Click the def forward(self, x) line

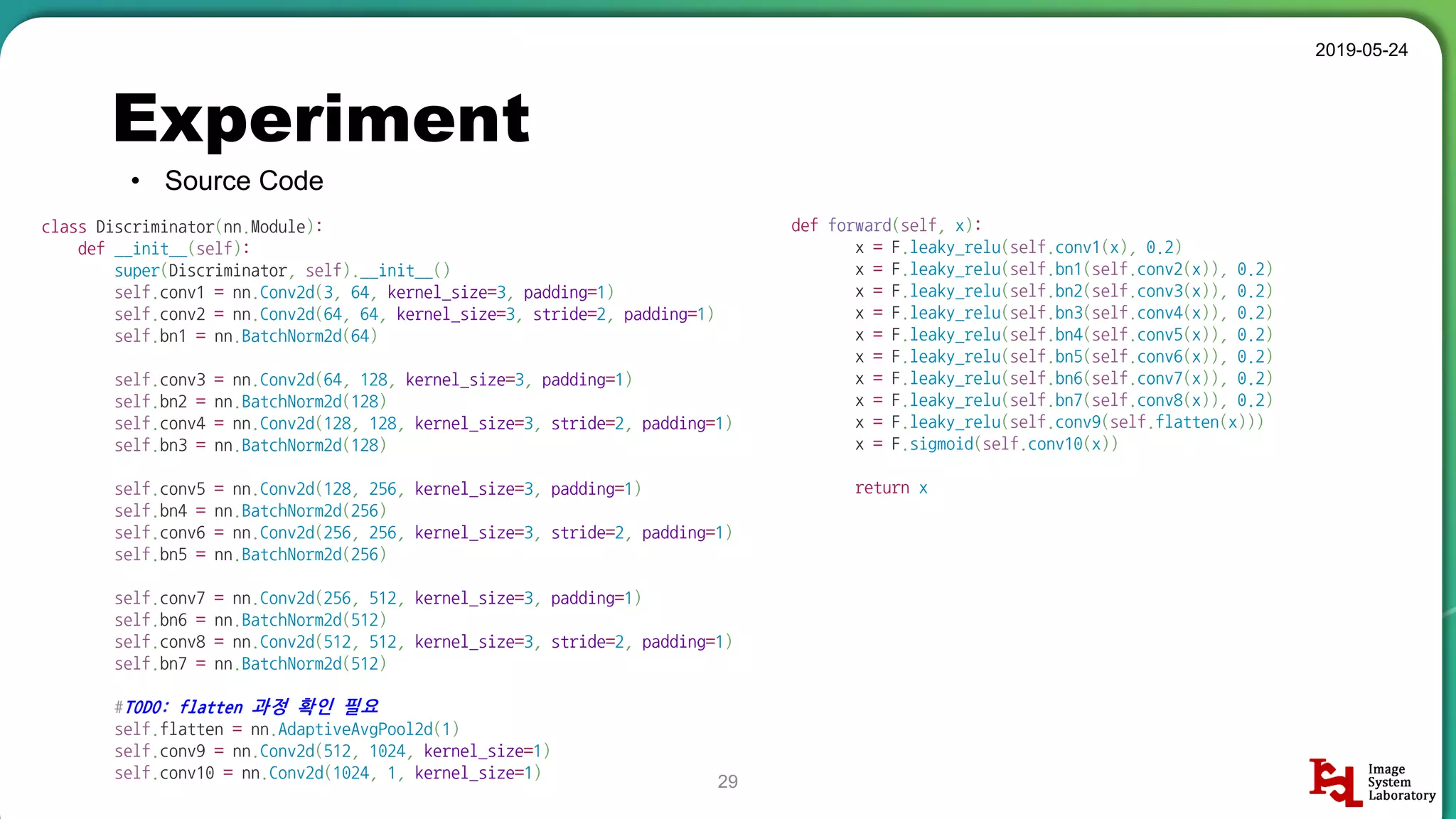pyautogui.click(x=886, y=226)
